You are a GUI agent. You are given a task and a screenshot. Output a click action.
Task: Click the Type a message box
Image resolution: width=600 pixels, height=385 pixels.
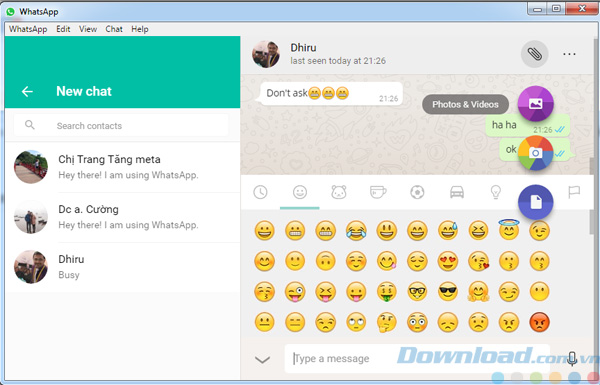click(417, 359)
